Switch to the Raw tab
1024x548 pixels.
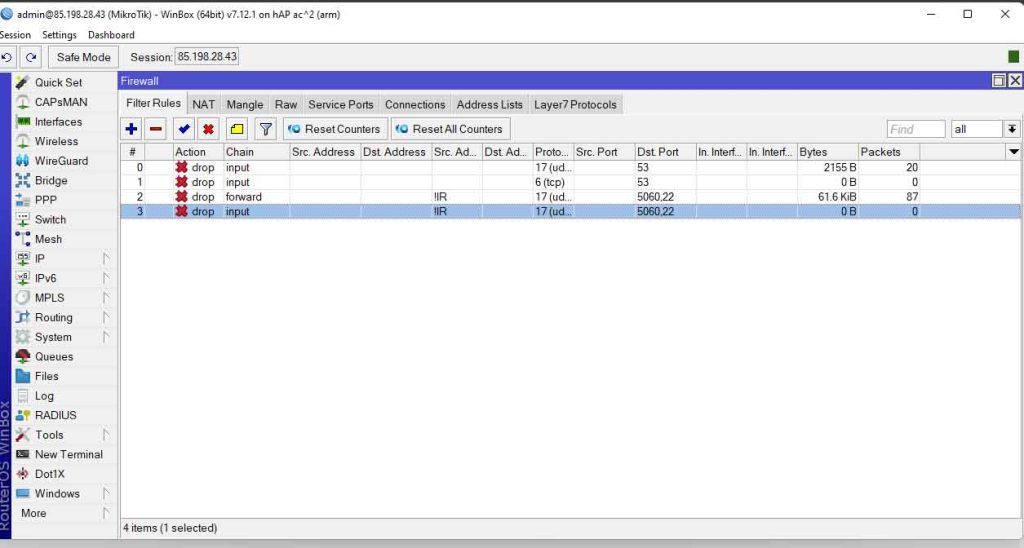(285, 105)
